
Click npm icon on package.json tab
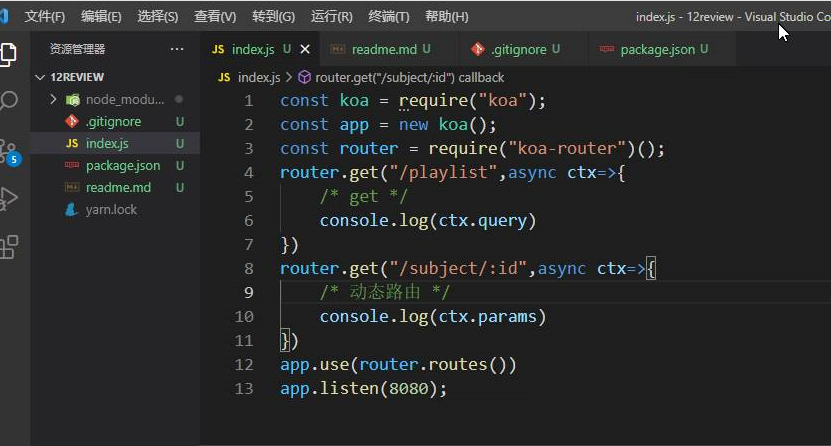[607, 49]
